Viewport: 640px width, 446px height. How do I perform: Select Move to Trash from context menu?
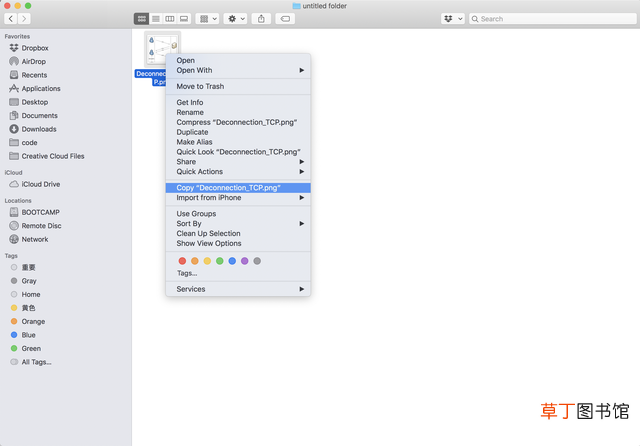(x=238, y=87)
